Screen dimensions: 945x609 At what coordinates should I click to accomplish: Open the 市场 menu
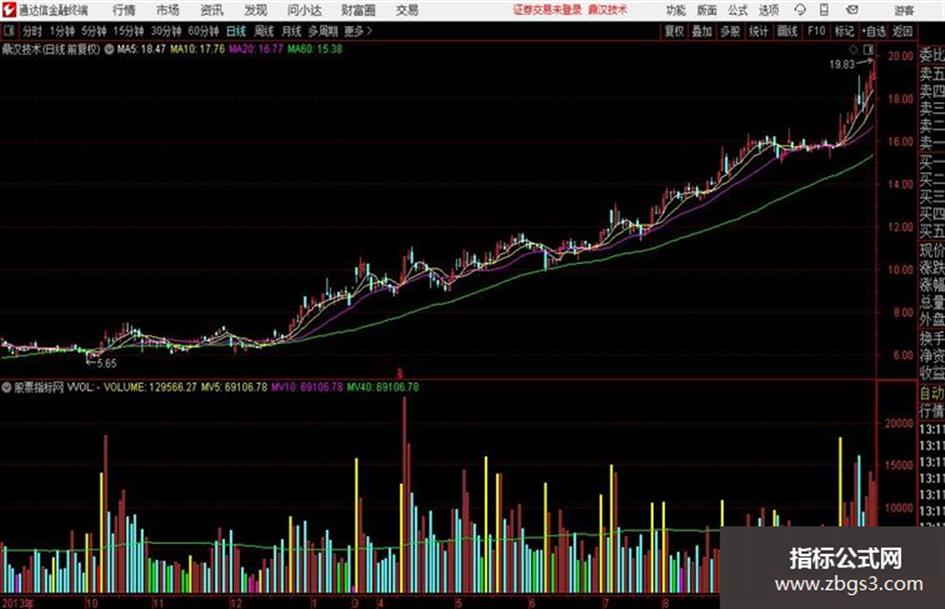point(168,10)
